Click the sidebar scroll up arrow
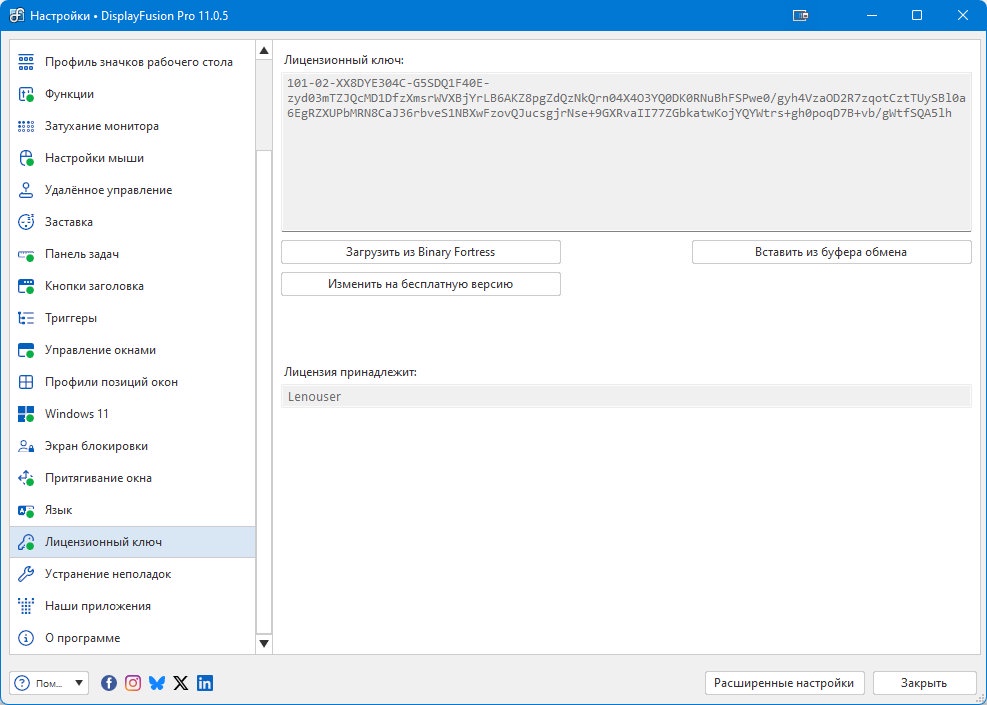987x705 pixels. click(264, 50)
